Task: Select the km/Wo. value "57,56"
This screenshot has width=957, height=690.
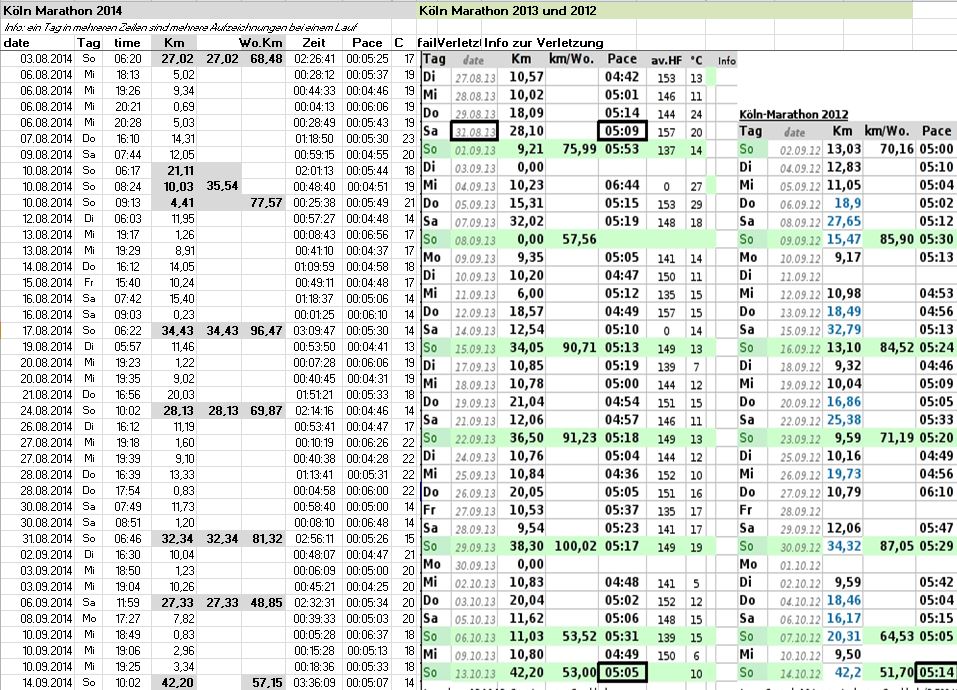Action: click(579, 239)
